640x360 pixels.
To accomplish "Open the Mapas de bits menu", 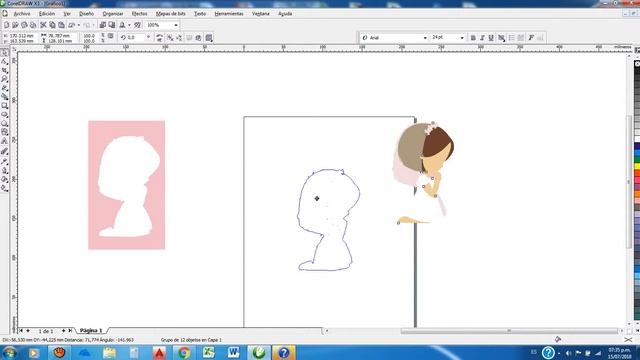I will (171, 13).
